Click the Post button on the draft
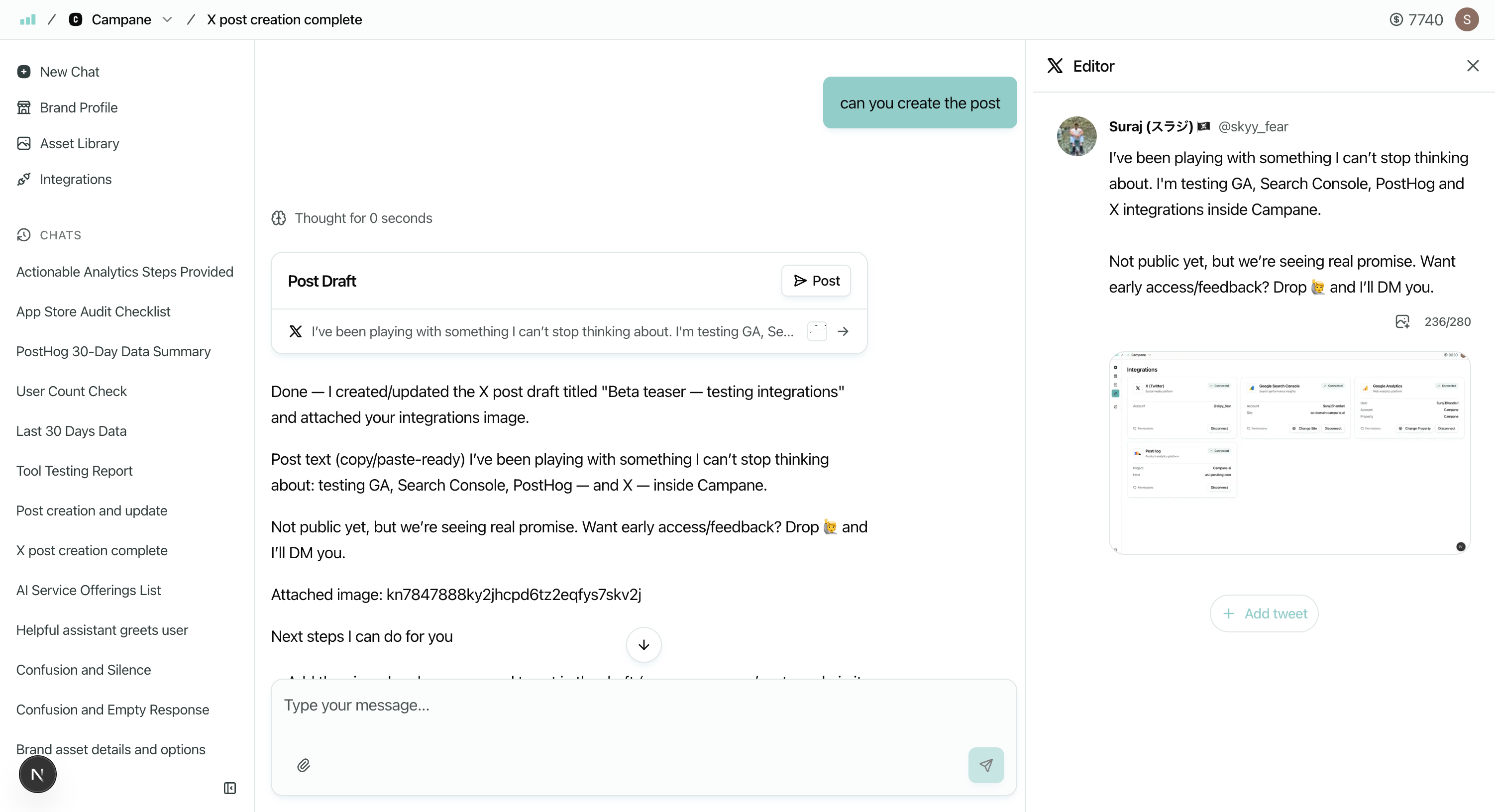The width and height of the screenshot is (1495, 812). (816, 280)
